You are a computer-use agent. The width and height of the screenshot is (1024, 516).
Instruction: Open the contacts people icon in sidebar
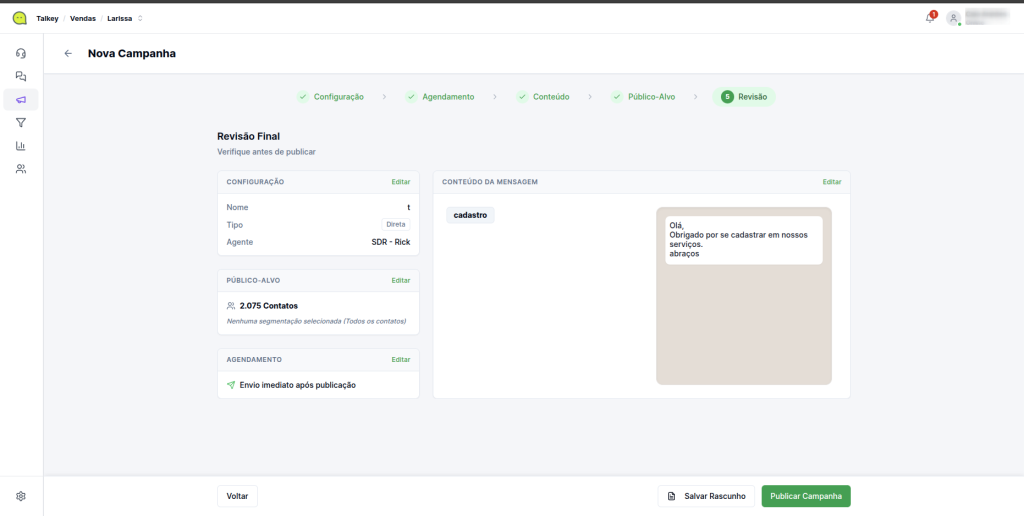(21, 169)
